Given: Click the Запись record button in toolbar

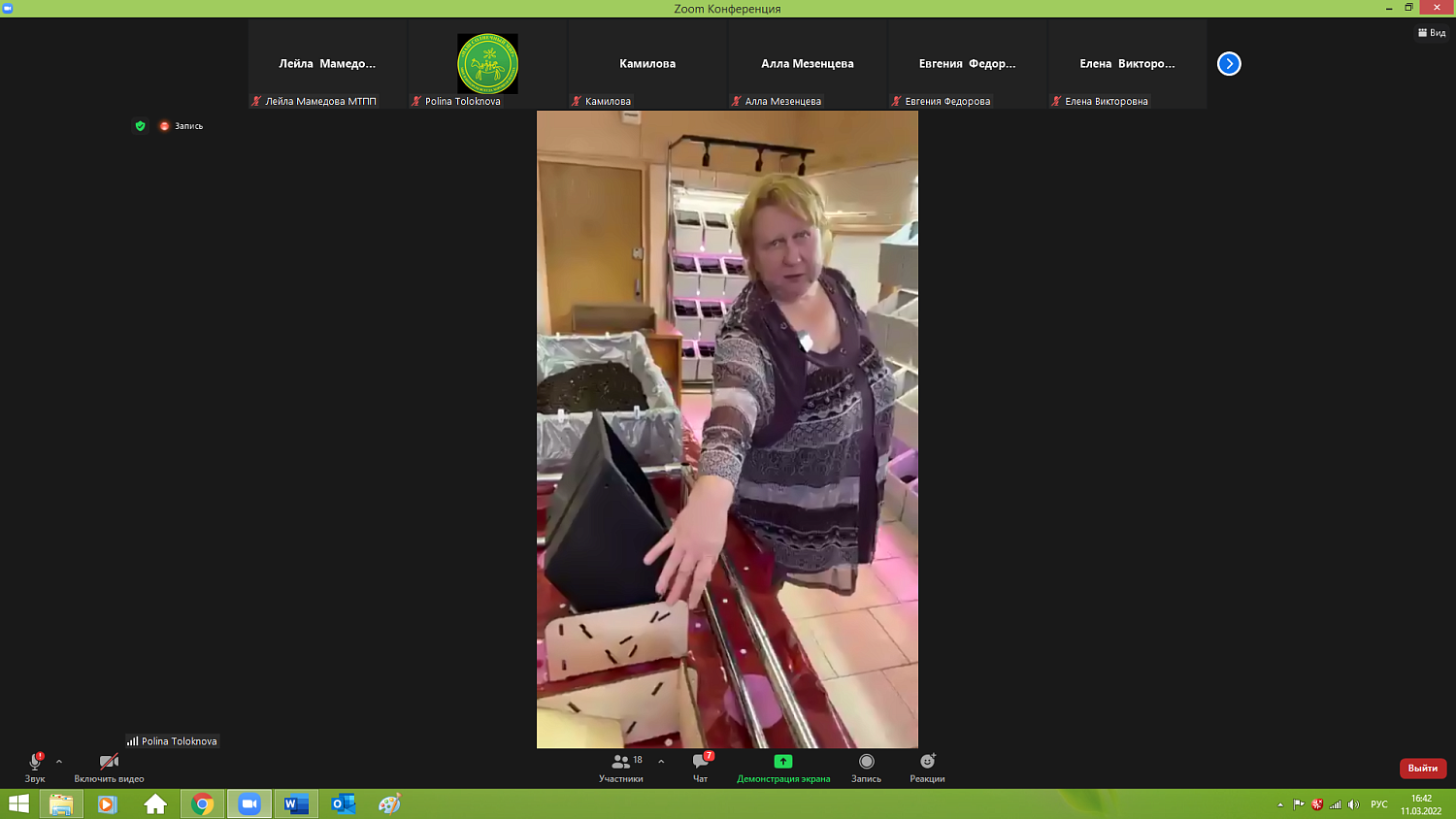Looking at the screenshot, I should (x=867, y=767).
